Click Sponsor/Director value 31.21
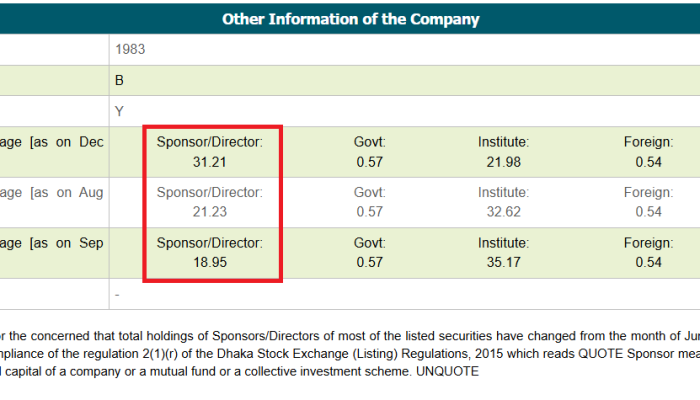Image resolution: width=700 pixels, height=400 pixels. tap(210, 161)
